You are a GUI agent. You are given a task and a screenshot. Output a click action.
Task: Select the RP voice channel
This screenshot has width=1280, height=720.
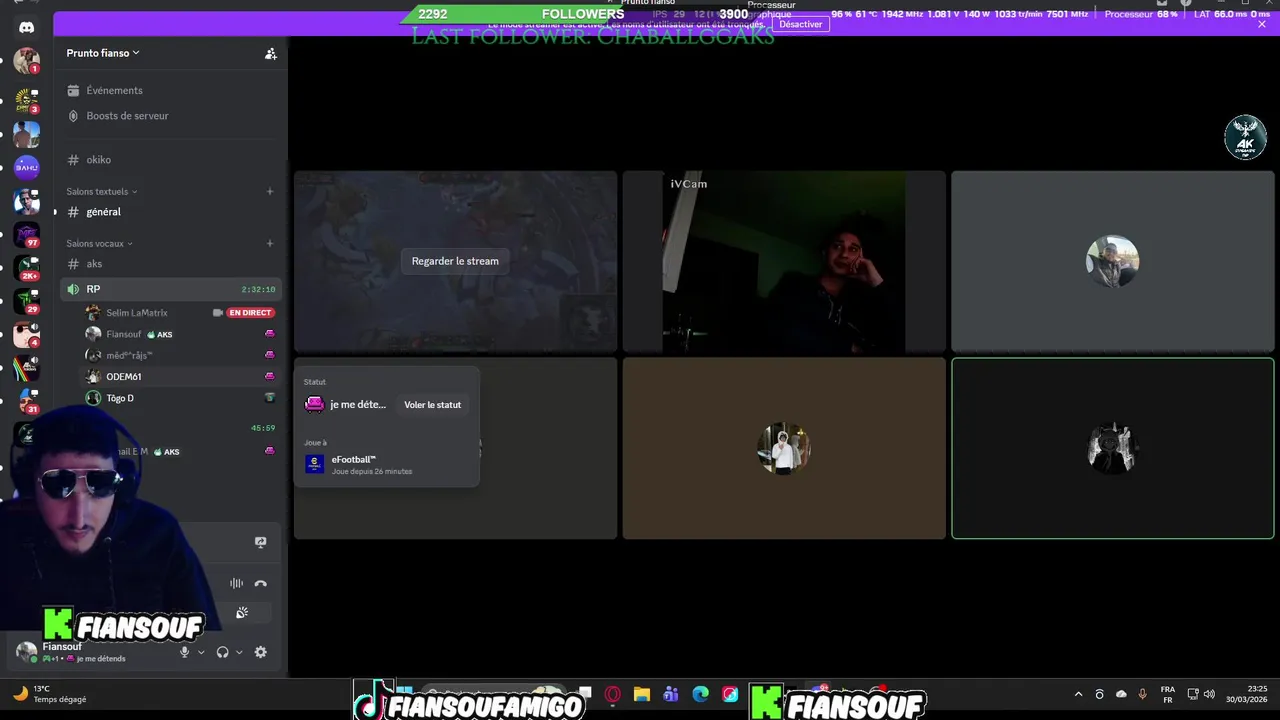(x=172, y=289)
